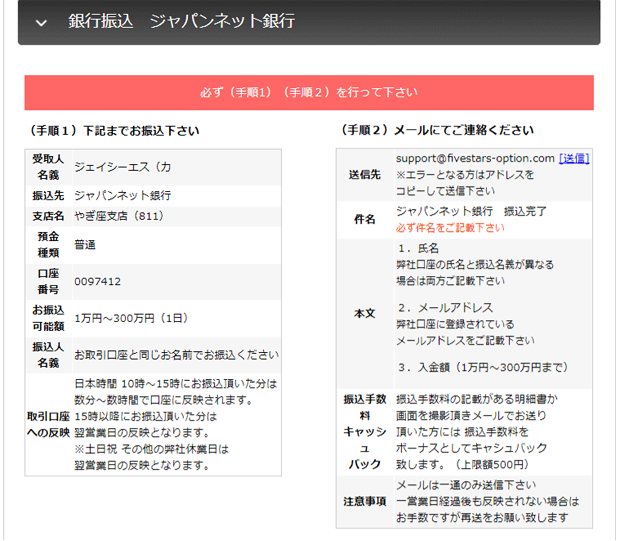620x541 pixels.
Task: Click メールは一通のみ送信下さい line
Action: (x=466, y=485)
